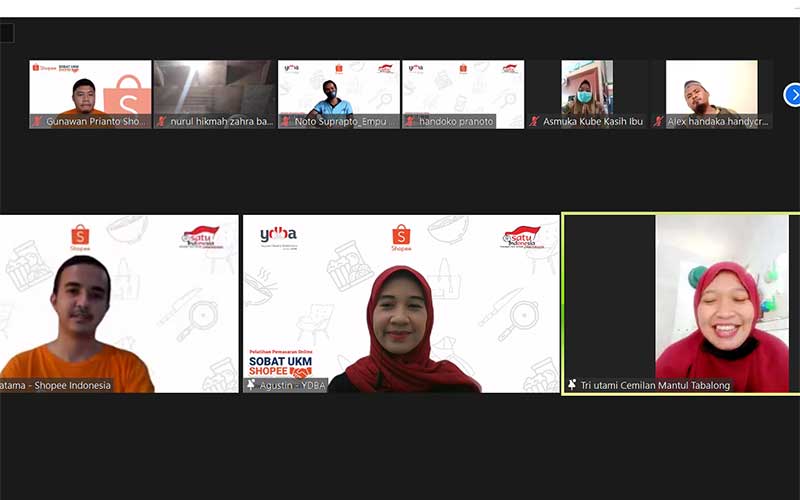Select nurul hikmah zahra's video thumbnail
The height and width of the screenshot is (500, 800).
tap(214, 88)
